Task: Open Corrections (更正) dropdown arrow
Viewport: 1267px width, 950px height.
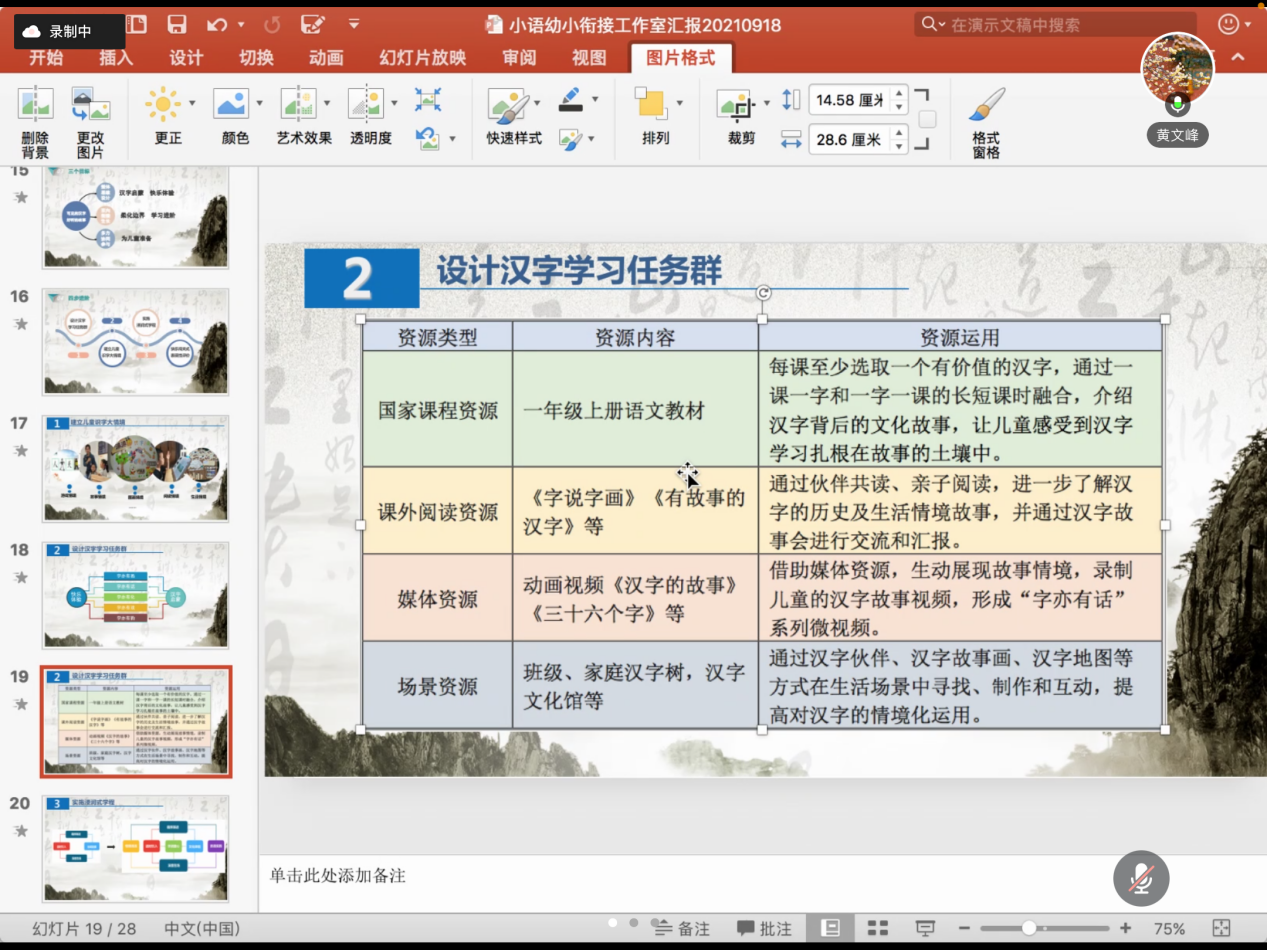Action: click(x=191, y=103)
